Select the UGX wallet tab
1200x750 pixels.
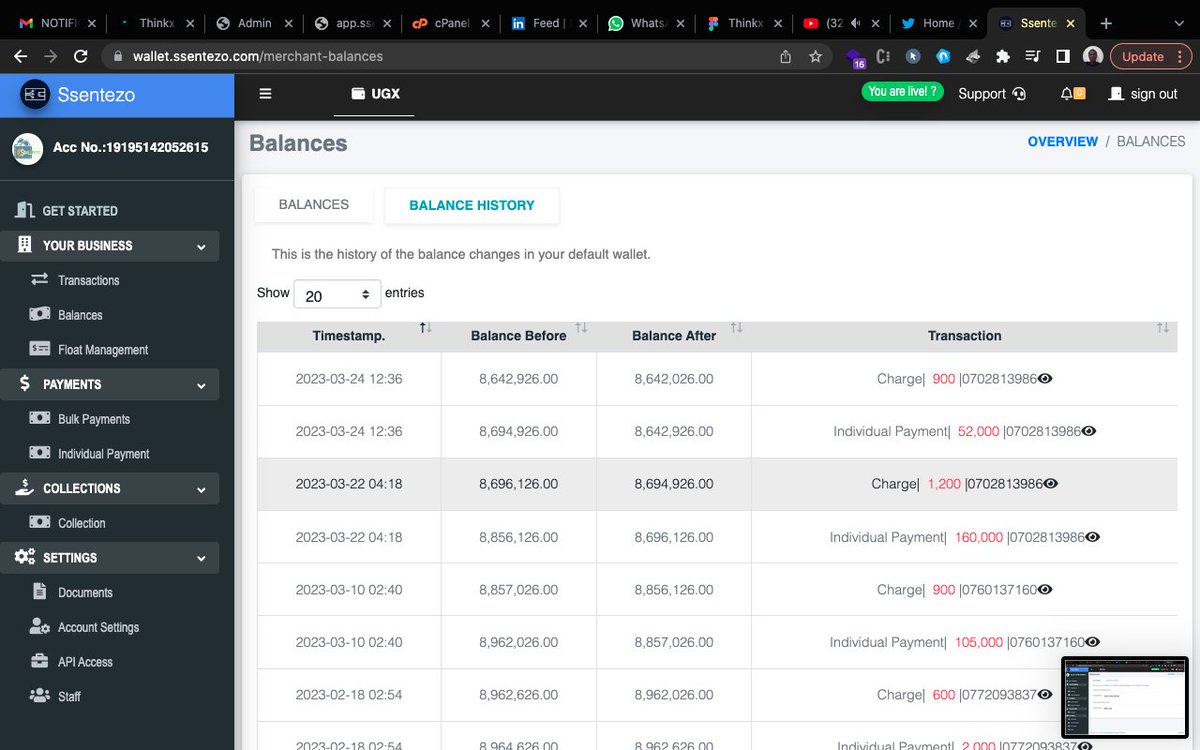[375, 94]
